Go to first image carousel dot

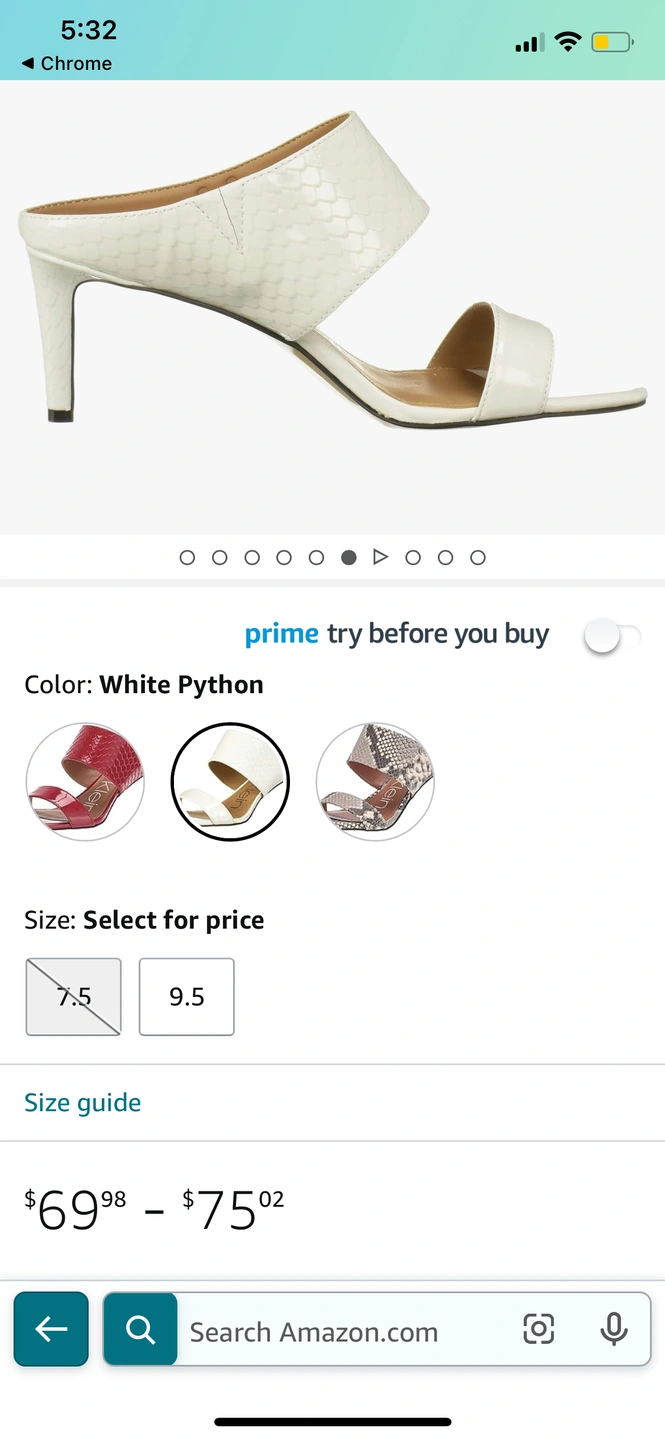pos(187,557)
